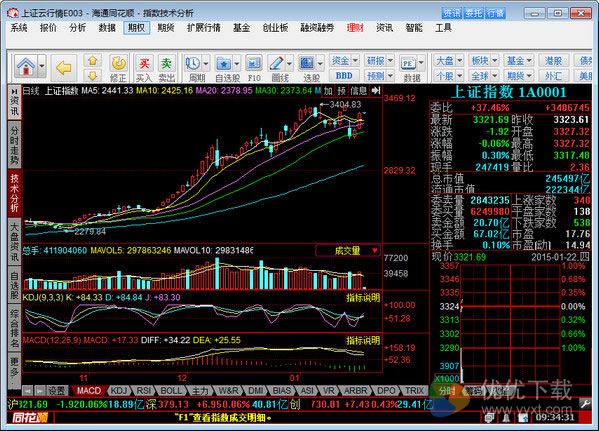Viewport: 599px width, 431px height.
Task: Select the TRIX indicator tab
Action: coord(414,391)
